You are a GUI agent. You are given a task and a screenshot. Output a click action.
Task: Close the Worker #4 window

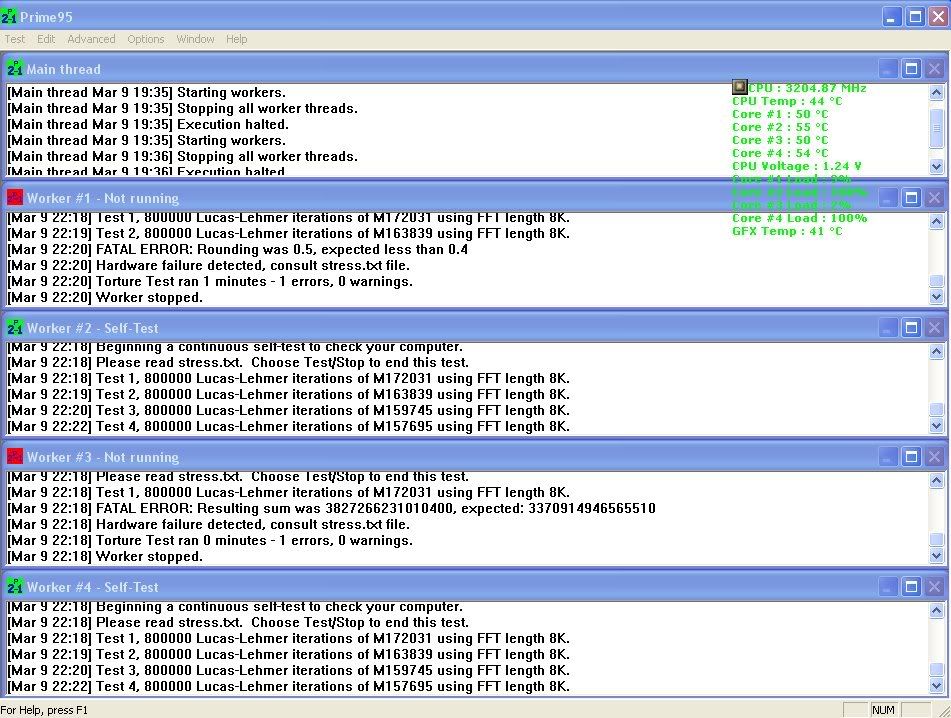[x=935, y=586]
